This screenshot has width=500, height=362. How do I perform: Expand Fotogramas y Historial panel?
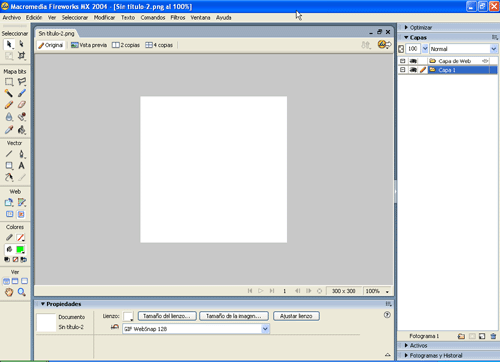[x=406, y=355]
